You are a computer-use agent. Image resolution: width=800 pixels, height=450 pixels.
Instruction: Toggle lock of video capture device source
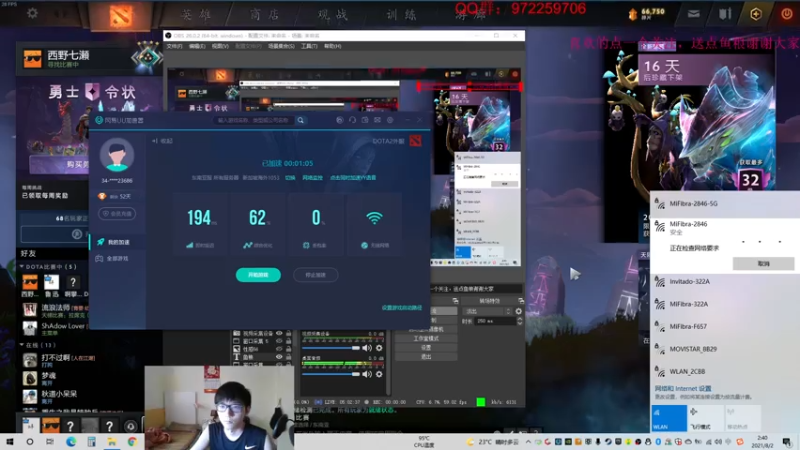(288, 333)
